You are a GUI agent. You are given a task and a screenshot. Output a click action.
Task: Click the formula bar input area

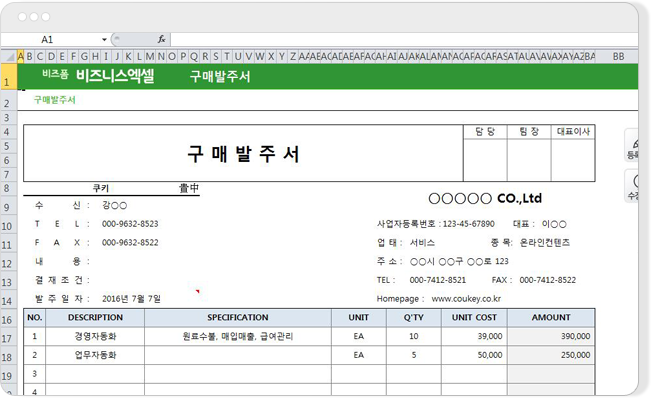pyautogui.click(x=404, y=39)
